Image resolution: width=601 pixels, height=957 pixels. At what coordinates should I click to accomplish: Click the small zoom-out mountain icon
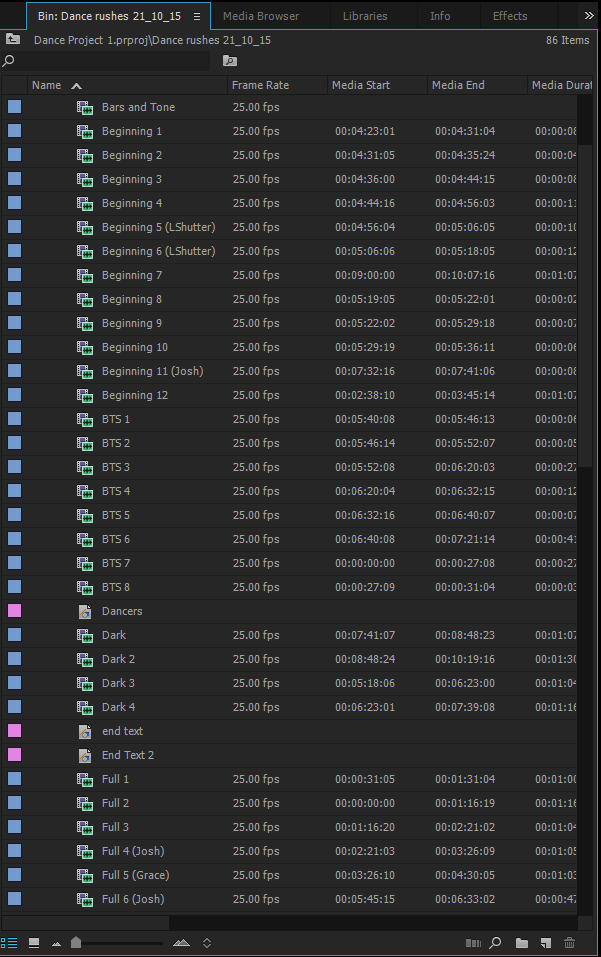56,944
